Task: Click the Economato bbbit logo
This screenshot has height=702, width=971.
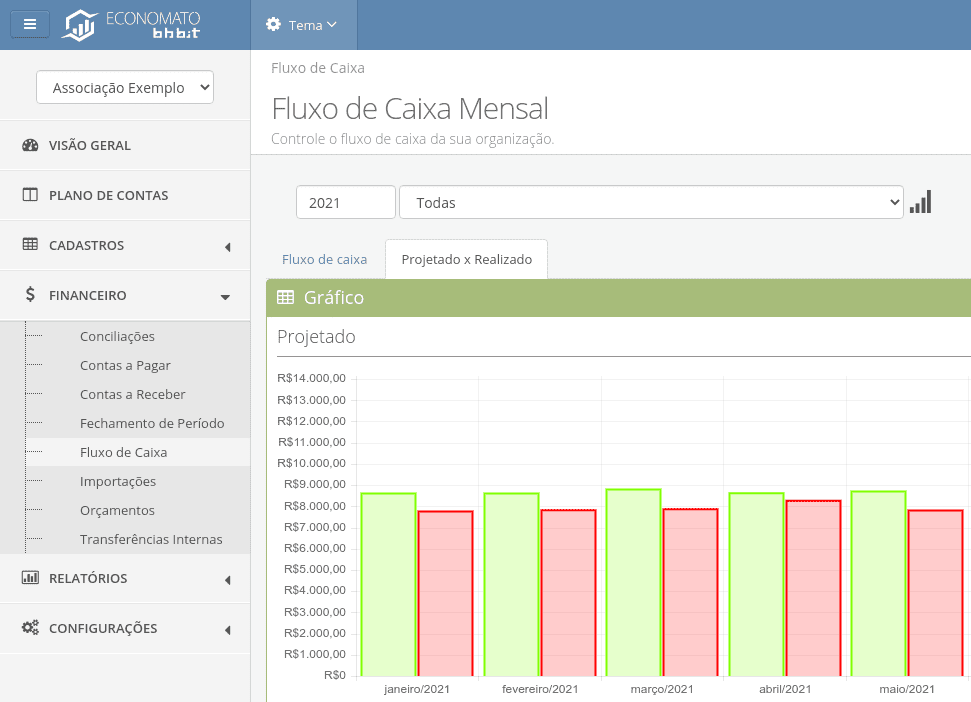Action: pos(131,25)
